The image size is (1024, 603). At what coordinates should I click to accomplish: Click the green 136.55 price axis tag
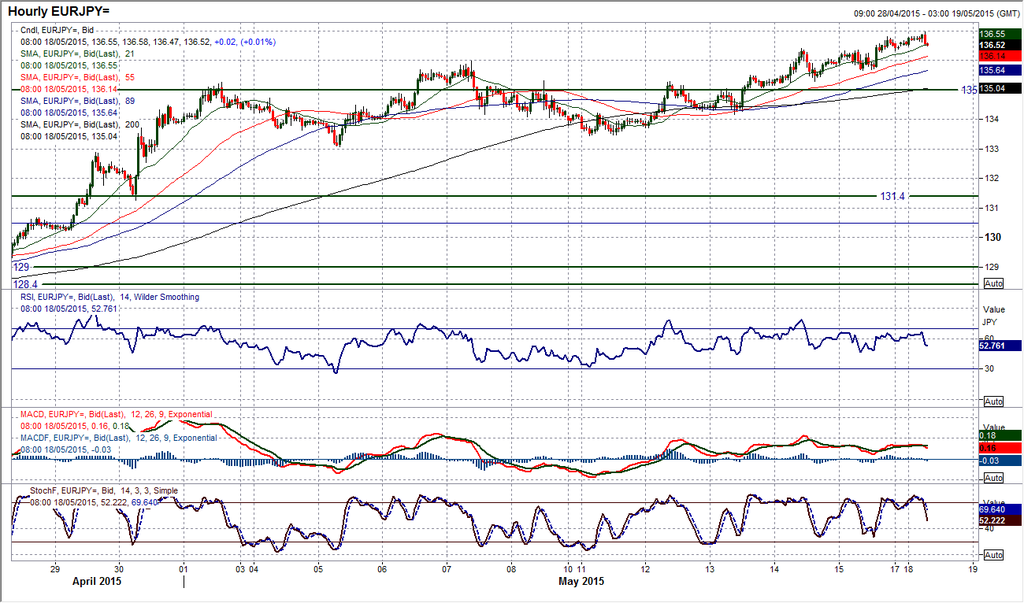point(999,33)
